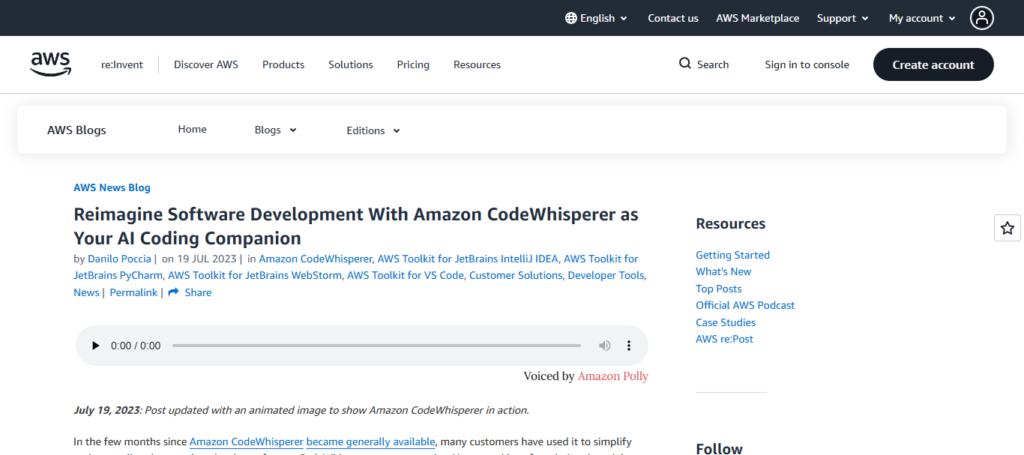Open What's New resource link
1024x455 pixels.
[x=724, y=272]
